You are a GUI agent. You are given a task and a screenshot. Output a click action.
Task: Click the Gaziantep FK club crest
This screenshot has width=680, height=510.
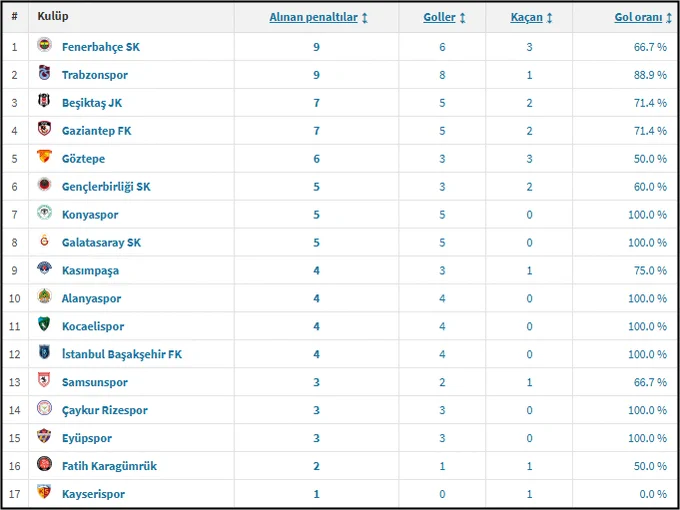pyautogui.click(x=44, y=128)
